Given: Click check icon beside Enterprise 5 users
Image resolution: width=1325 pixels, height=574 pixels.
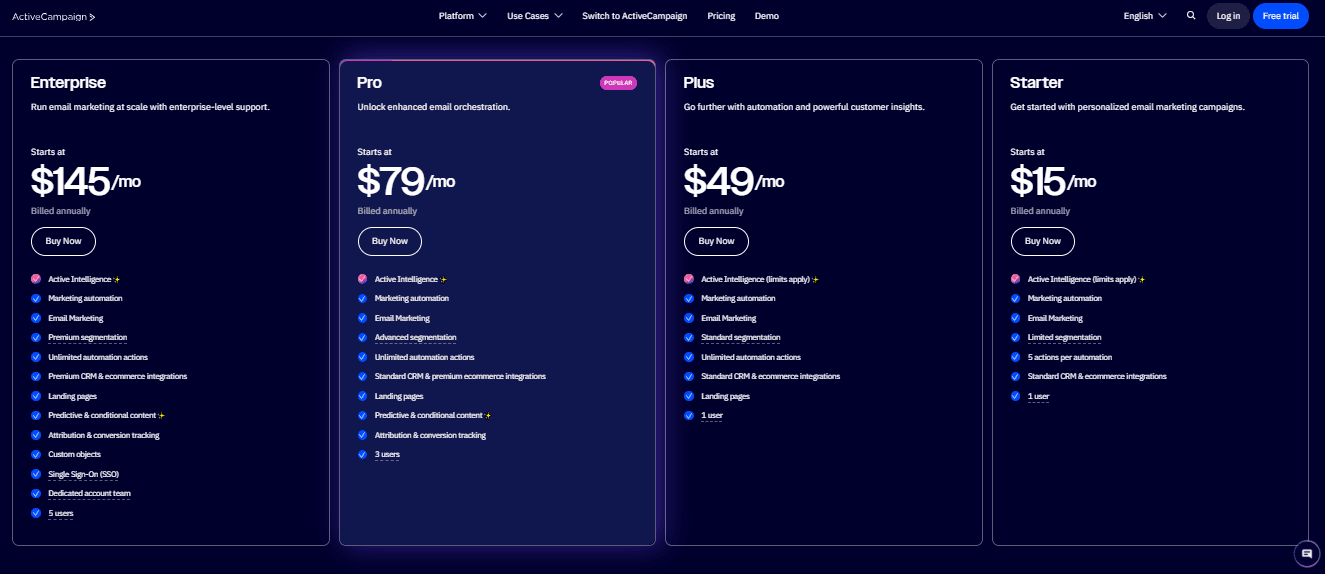Looking at the screenshot, I should [x=36, y=513].
